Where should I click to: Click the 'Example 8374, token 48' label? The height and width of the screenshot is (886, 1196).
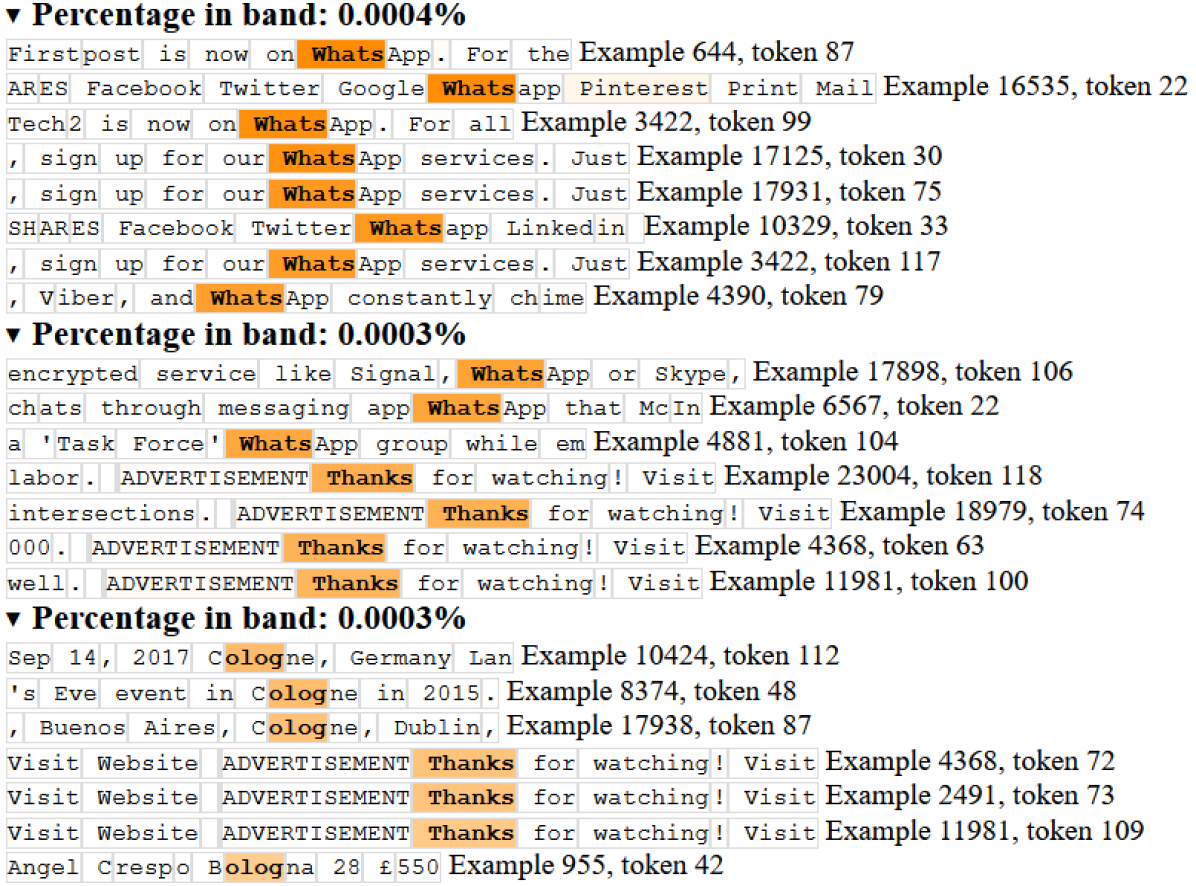point(651,692)
